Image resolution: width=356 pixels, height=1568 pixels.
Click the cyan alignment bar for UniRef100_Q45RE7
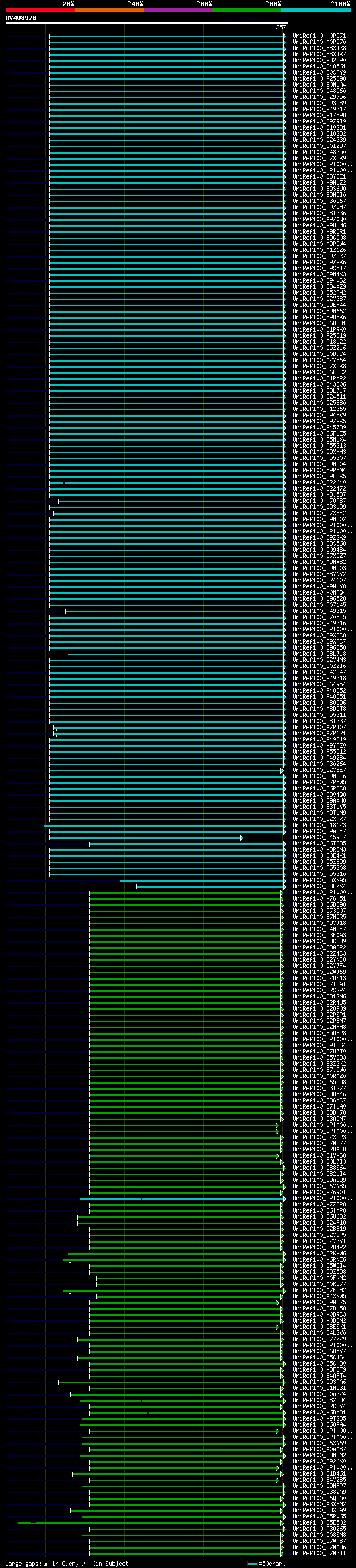pos(145,838)
